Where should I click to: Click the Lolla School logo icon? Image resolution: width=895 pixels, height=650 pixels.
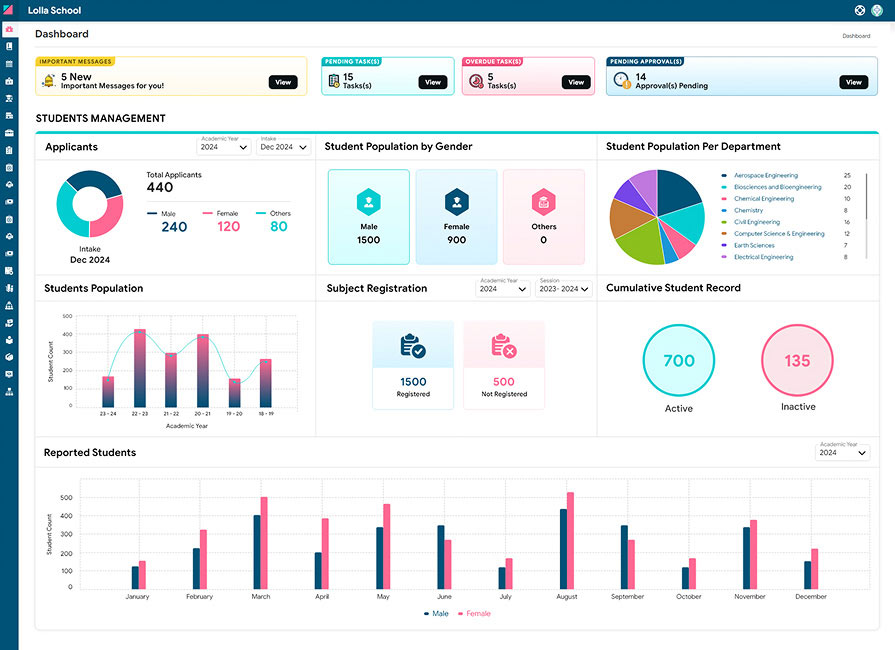tap(9, 10)
